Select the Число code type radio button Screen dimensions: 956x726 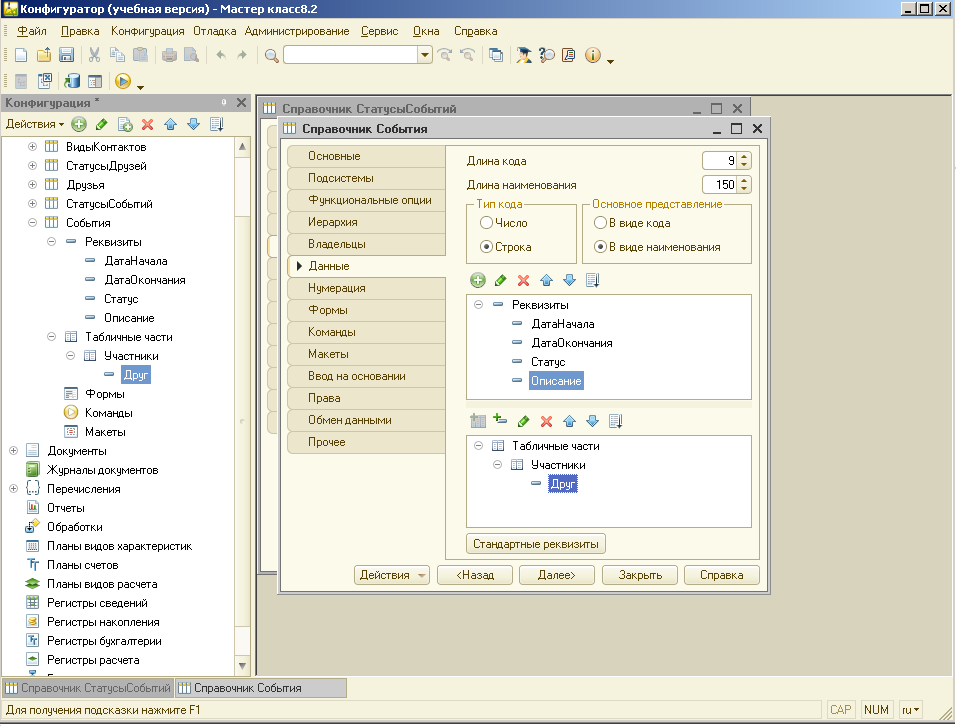(x=487, y=223)
